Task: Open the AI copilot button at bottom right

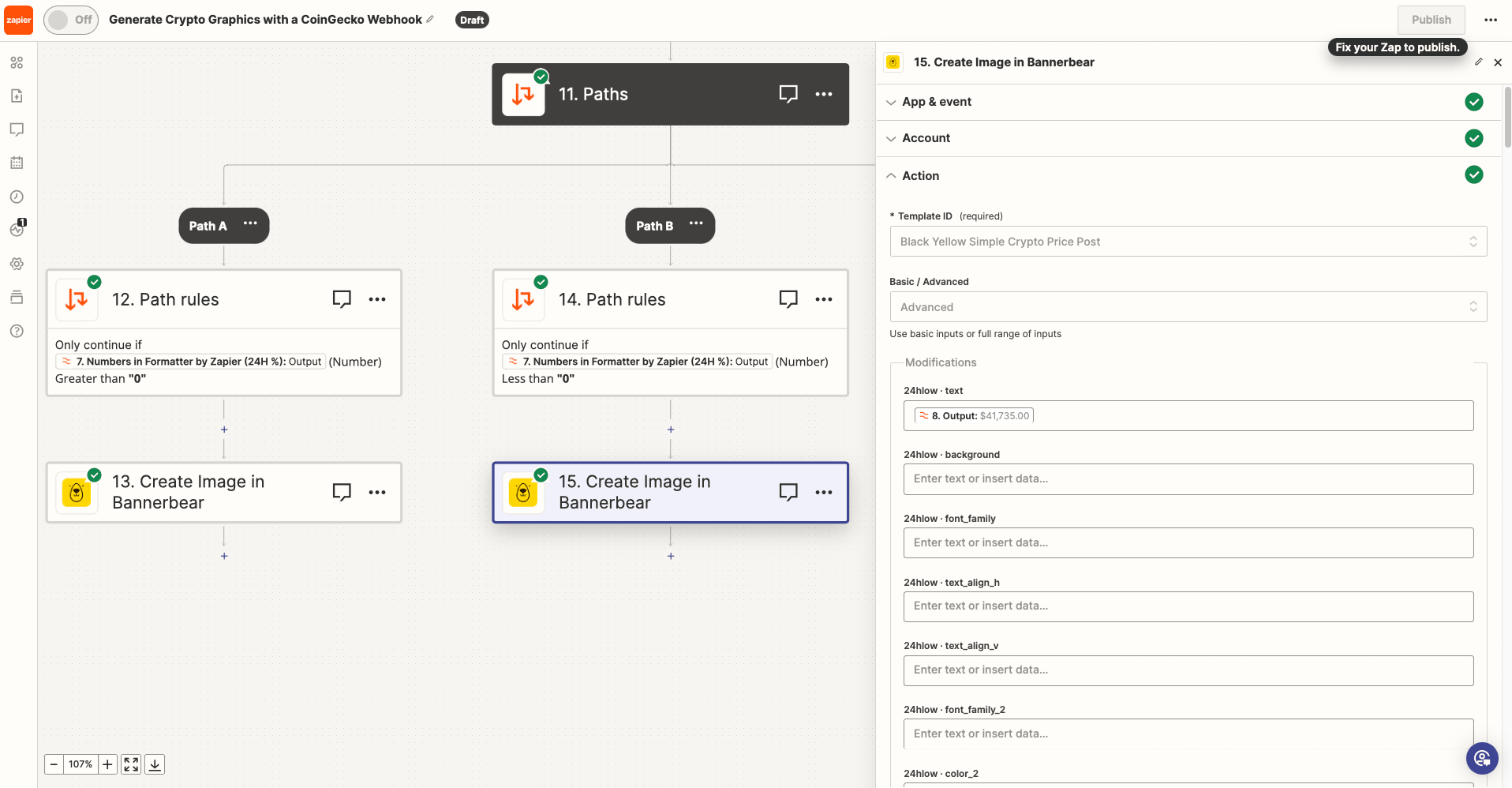Action: point(1481,758)
